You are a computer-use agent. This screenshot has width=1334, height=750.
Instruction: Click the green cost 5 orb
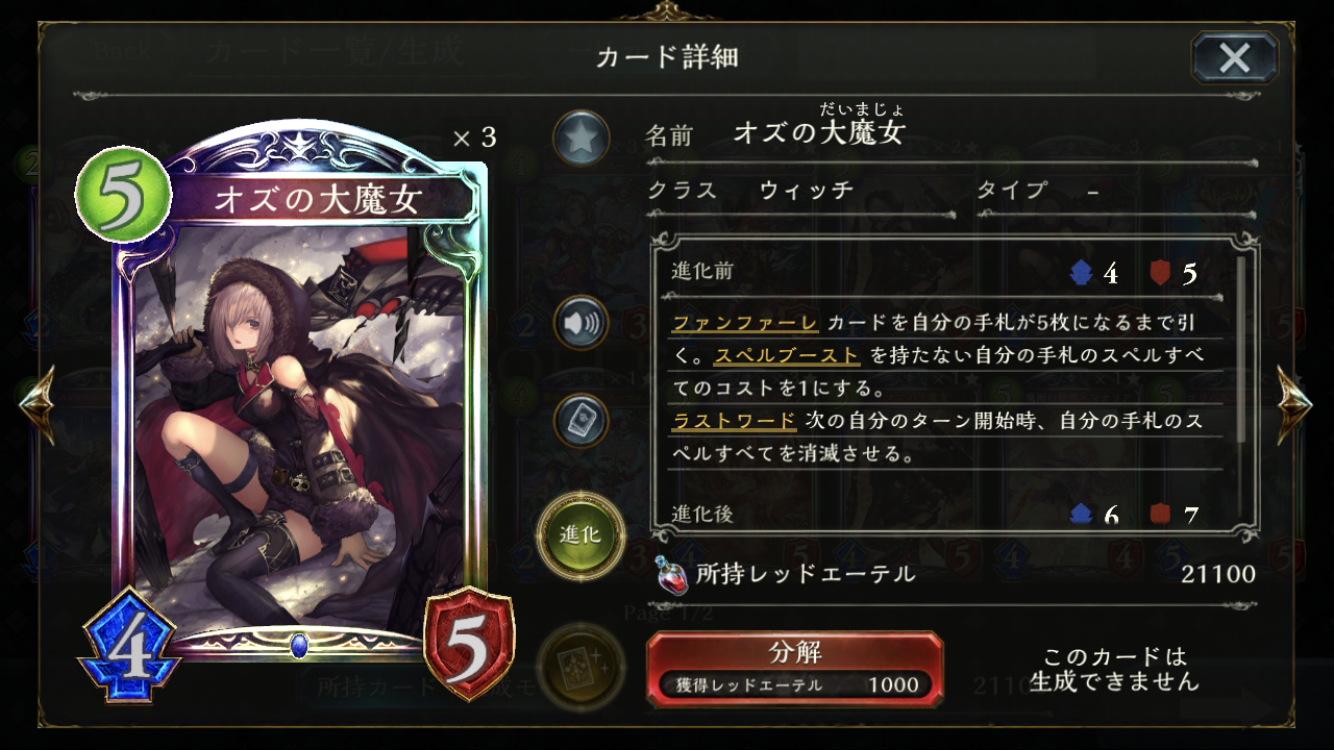click(x=122, y=194)
